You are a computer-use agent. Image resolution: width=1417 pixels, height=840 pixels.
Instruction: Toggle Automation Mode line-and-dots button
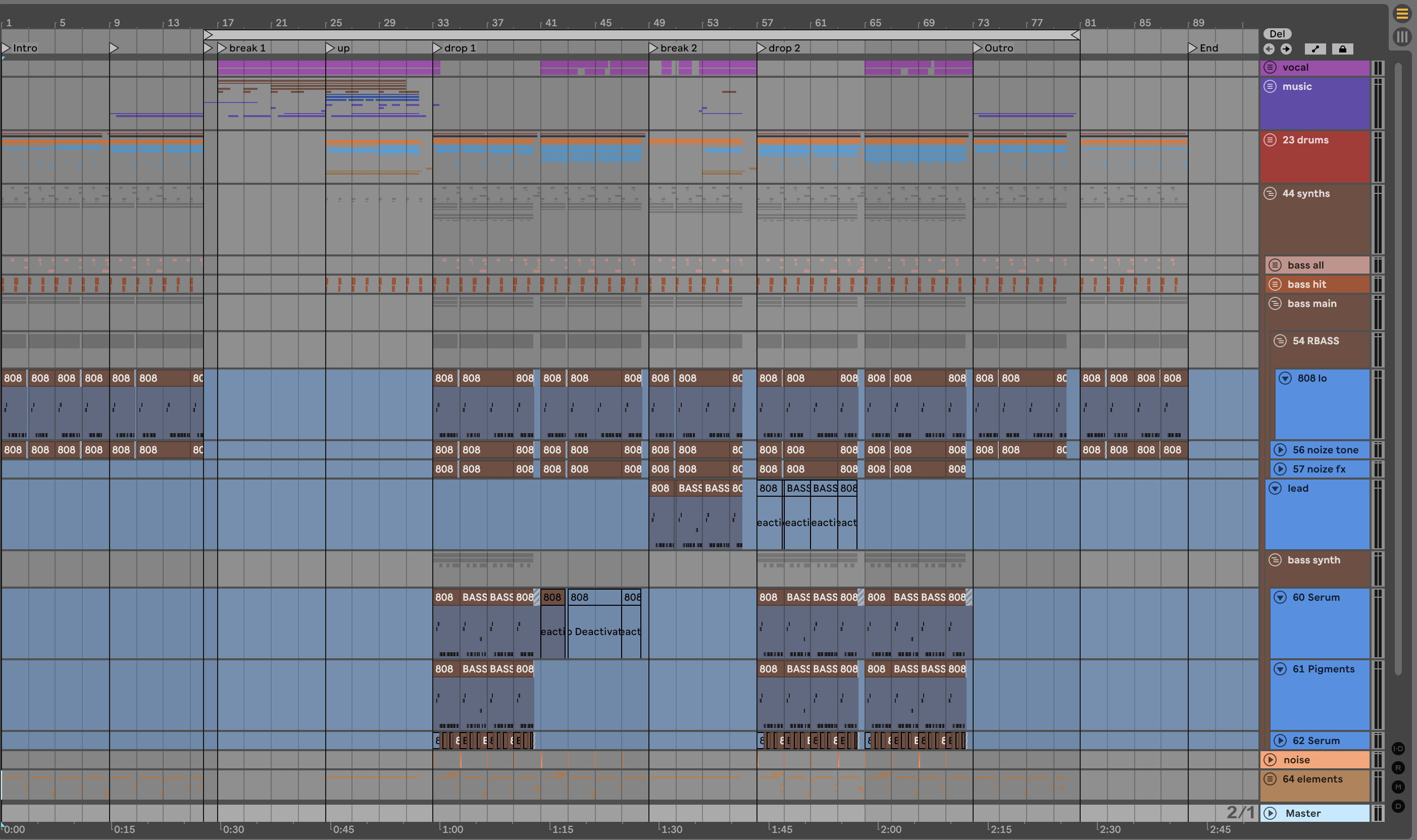pos(1315,49)
